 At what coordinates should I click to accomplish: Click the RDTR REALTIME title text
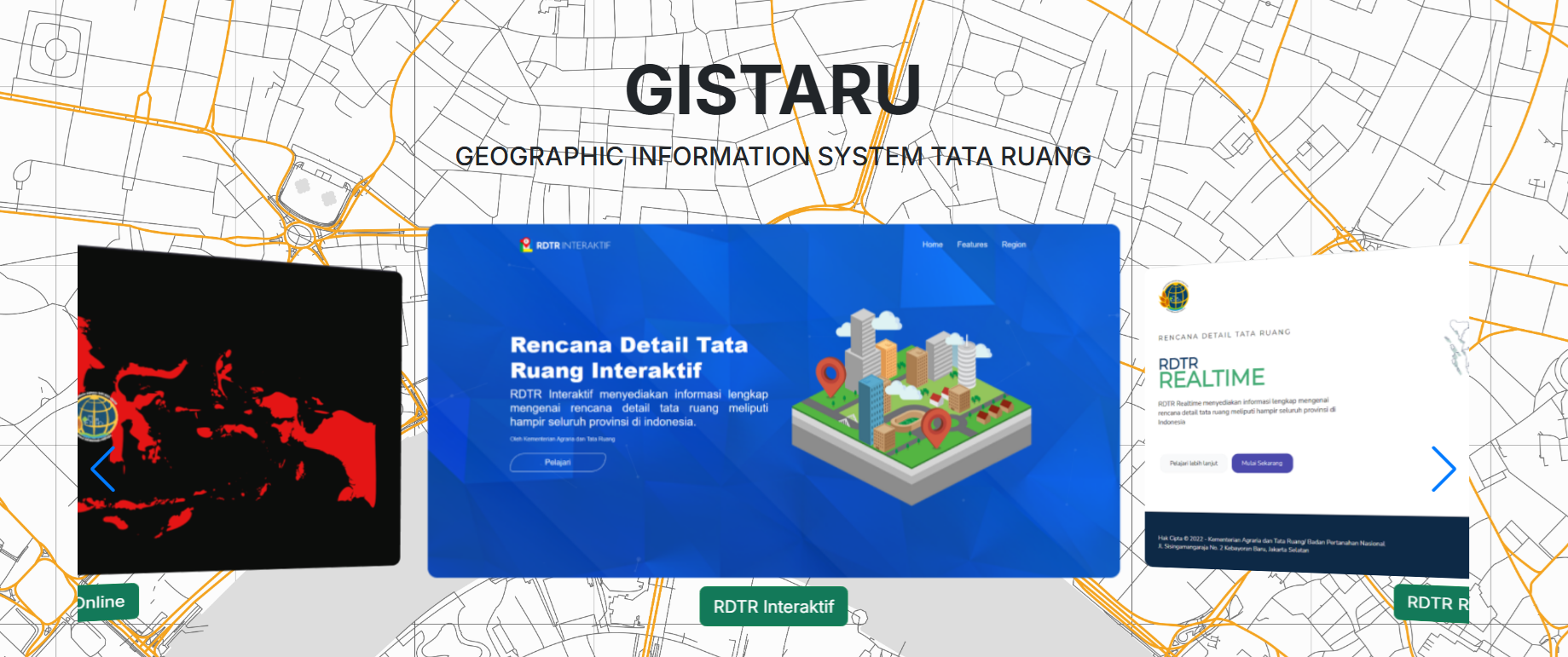tap(1212, 372)
